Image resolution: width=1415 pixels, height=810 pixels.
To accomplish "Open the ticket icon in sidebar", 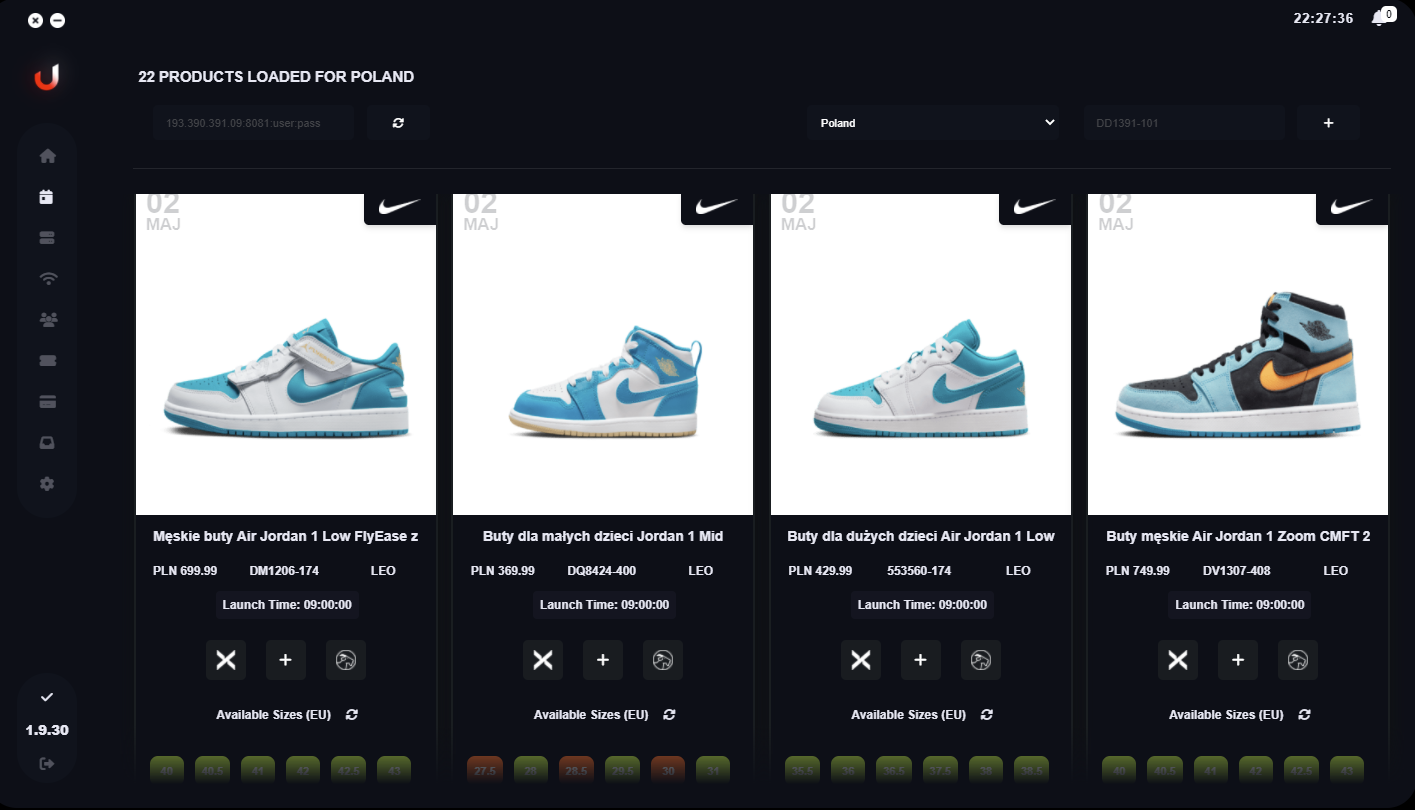I will click(x=47, y=361).
